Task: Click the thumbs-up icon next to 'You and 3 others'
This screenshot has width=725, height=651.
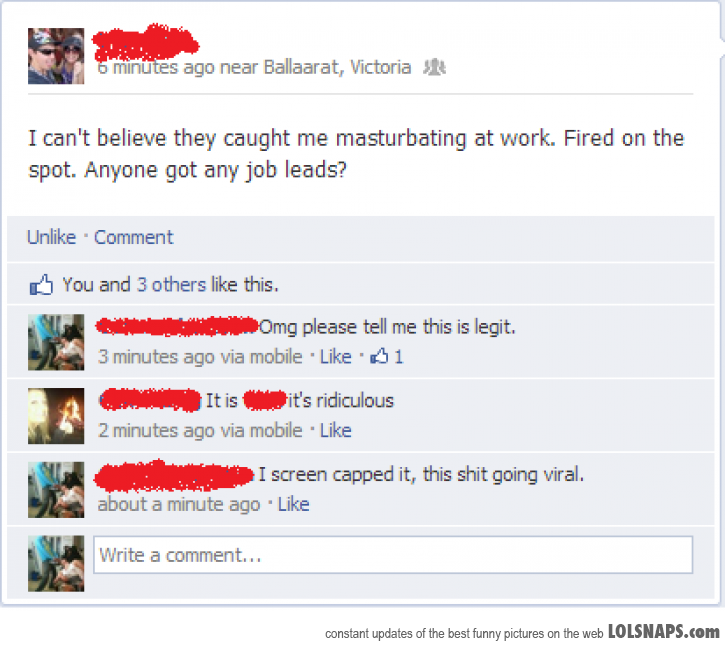Action: (x=41, y=285)
